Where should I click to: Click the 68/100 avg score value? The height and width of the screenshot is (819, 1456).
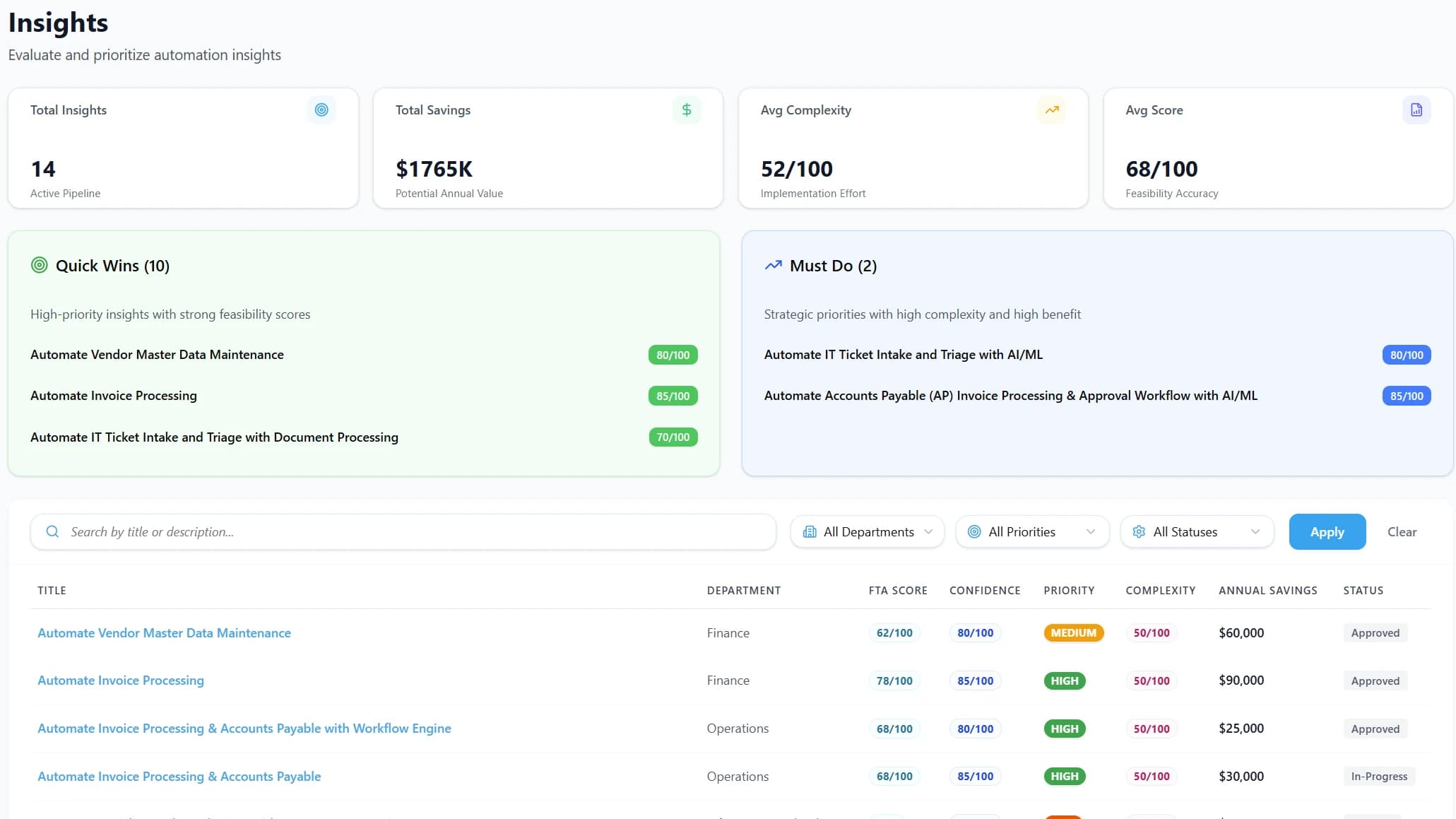tap(1161, 169)
